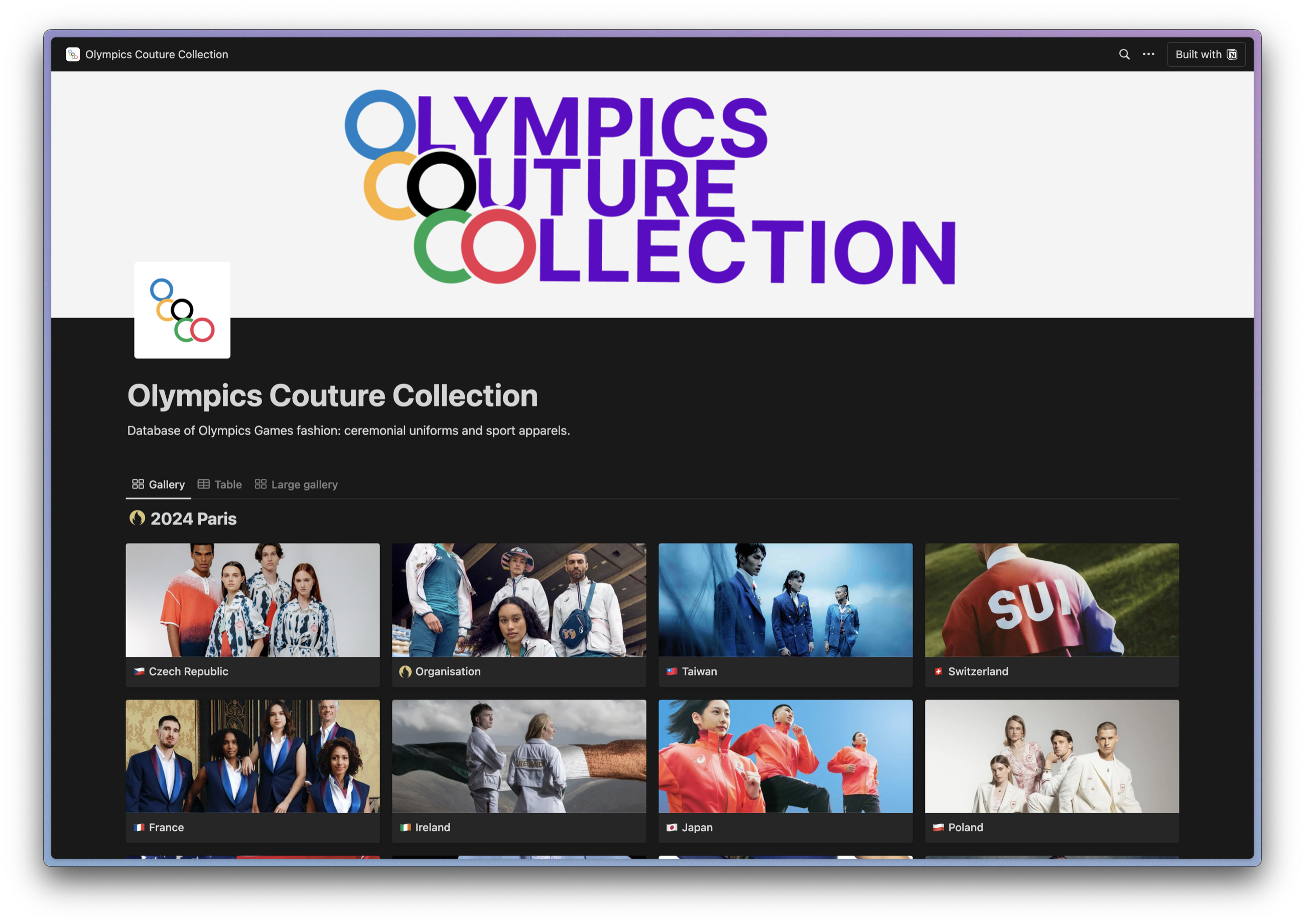Open the Ireland card label
Viewport: 1305px width, 924px height.
point(432,827)
